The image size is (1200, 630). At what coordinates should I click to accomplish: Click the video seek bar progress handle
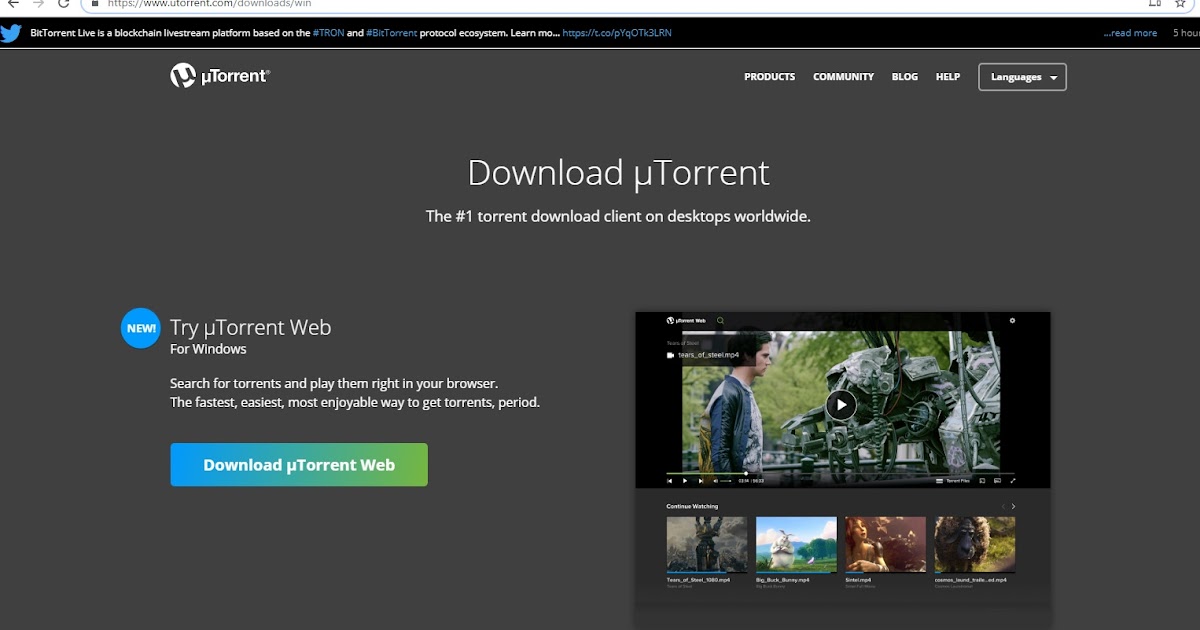pyautogui.click(x=746, y=473)
